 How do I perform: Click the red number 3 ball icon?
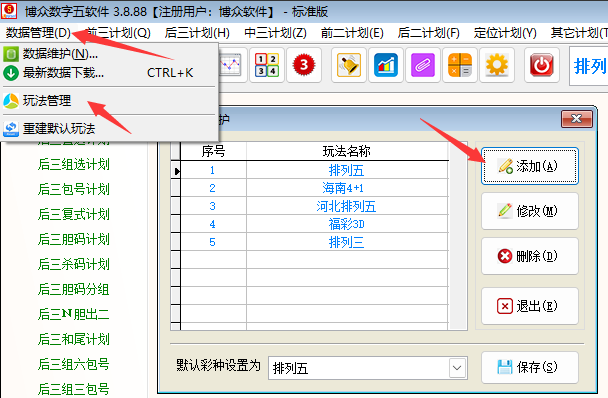coord(304,65)
